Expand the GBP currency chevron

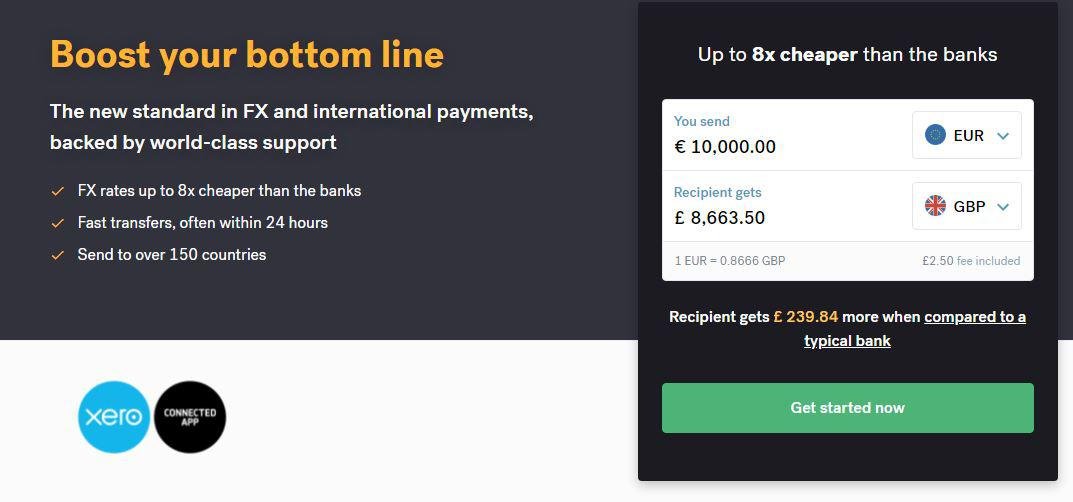1003,207
